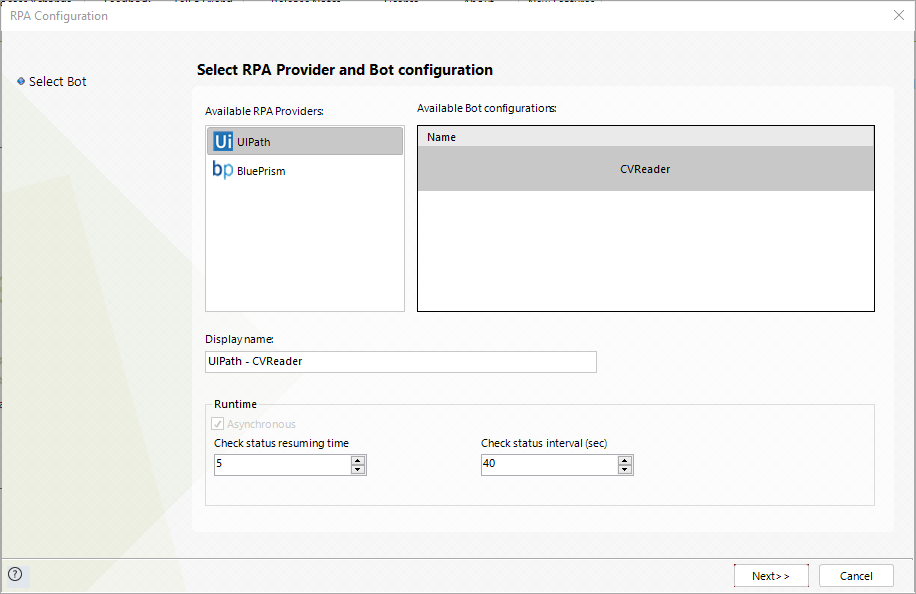
Task: Close the RPA Configuration window
Action: click(x=899, y=15)
